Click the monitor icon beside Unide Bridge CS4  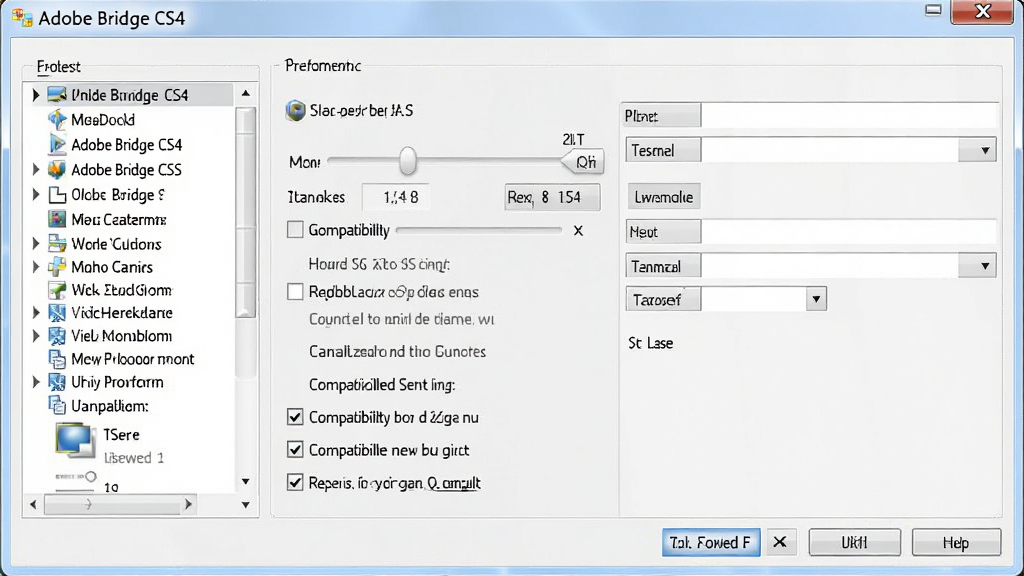tap(57, 95)
